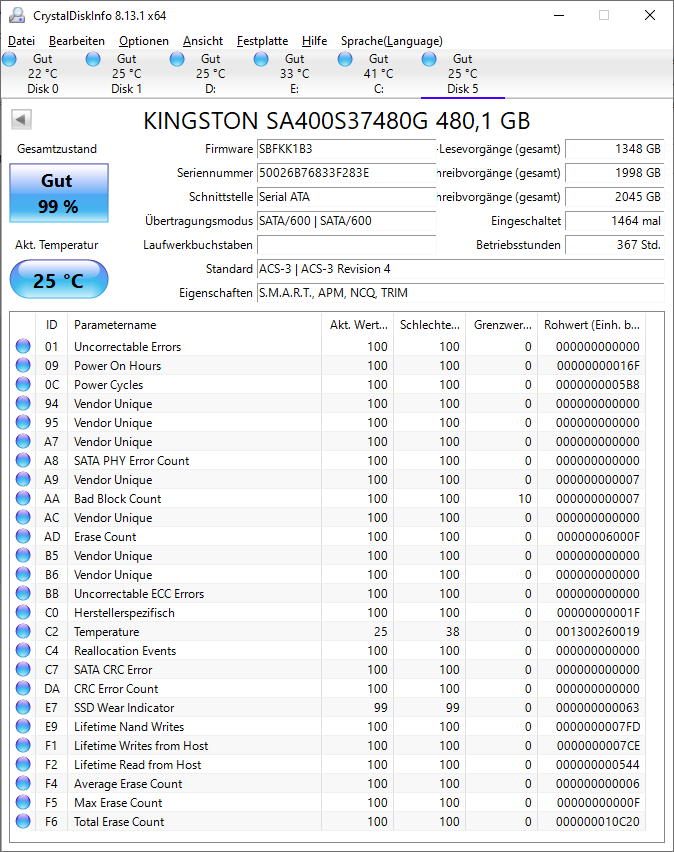The height and width of the screenshot is (852, 674).
Task: Click status orb for Lifetime Writes from Host
Action: click(x=23, y=746)
